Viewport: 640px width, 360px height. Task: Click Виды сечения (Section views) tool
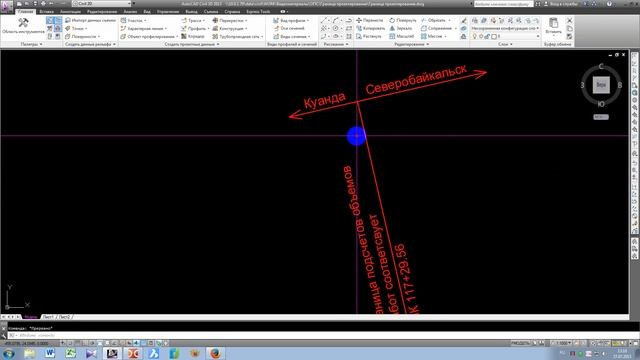(x=291, y=36)
